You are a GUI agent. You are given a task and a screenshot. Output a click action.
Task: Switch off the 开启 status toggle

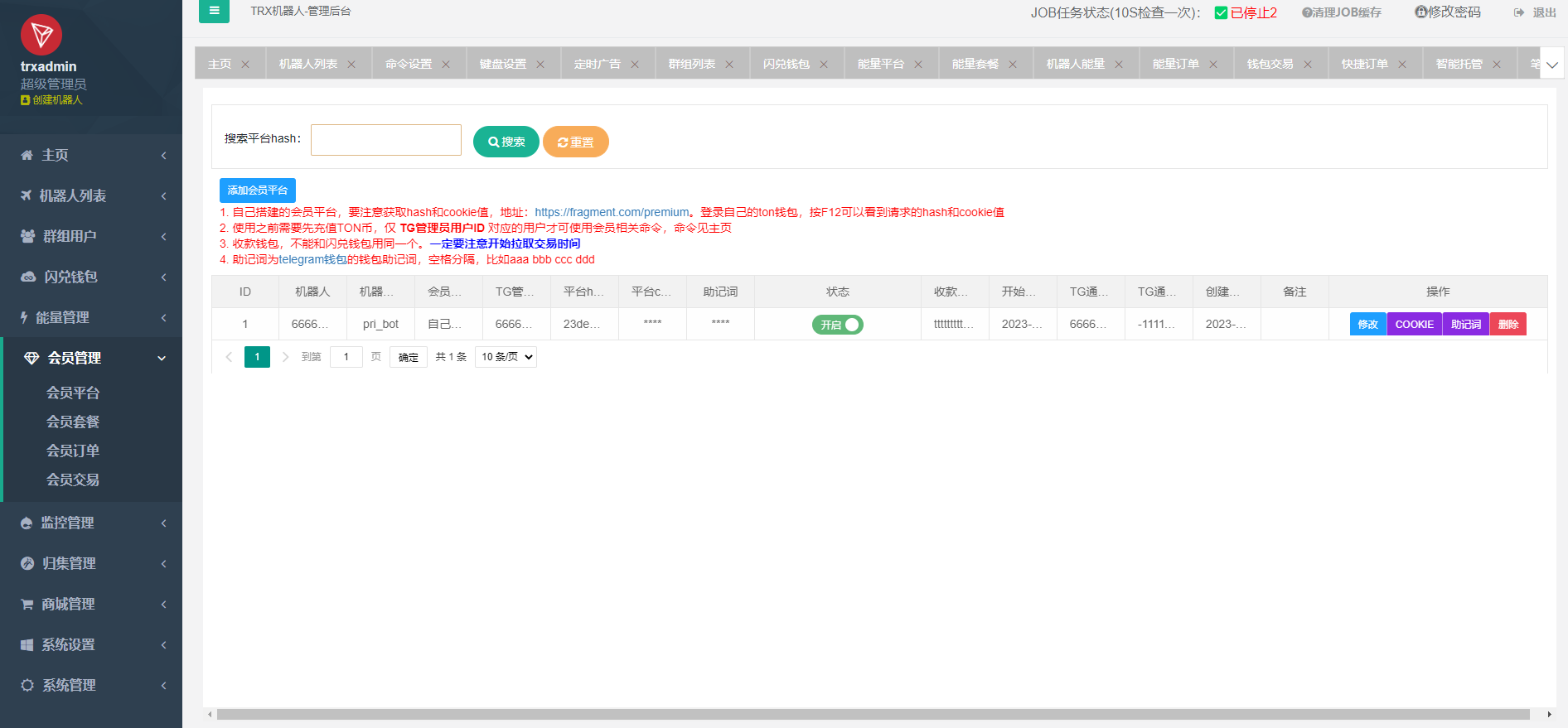(837, 325)
